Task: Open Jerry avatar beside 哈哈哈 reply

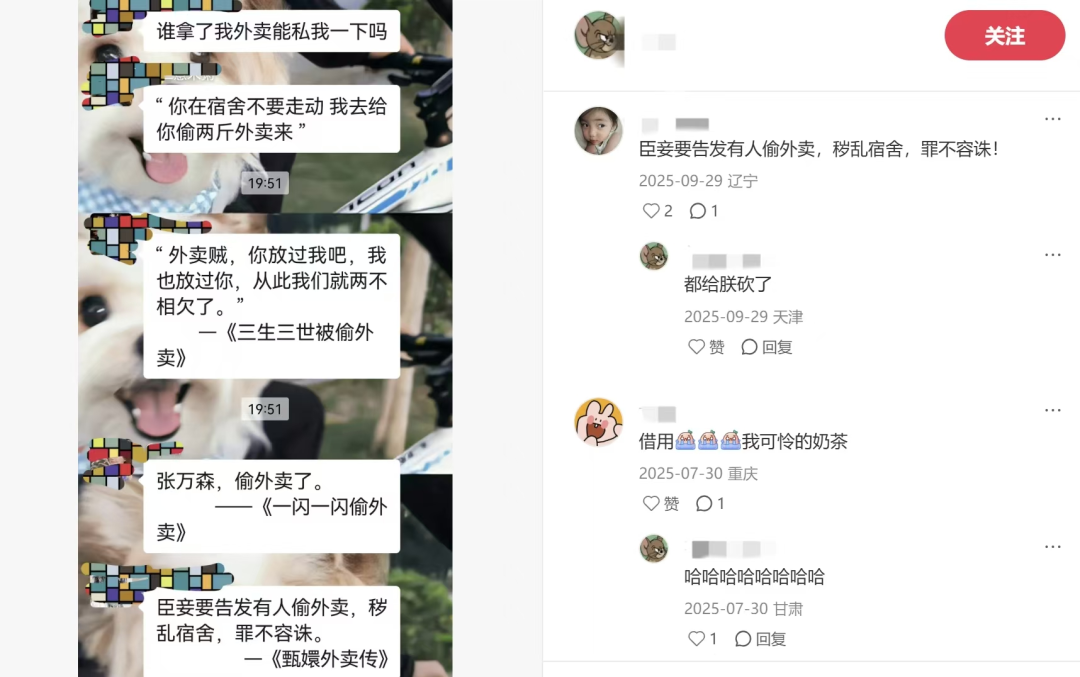Action: coord(654,548)
